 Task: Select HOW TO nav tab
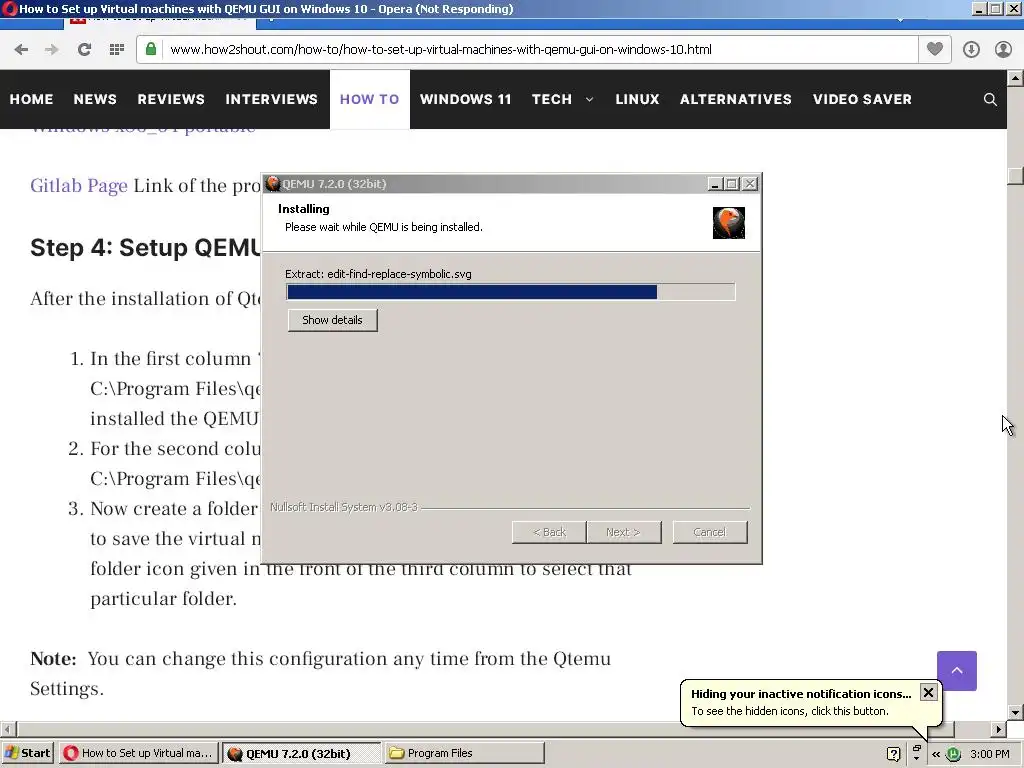[370, 99]
